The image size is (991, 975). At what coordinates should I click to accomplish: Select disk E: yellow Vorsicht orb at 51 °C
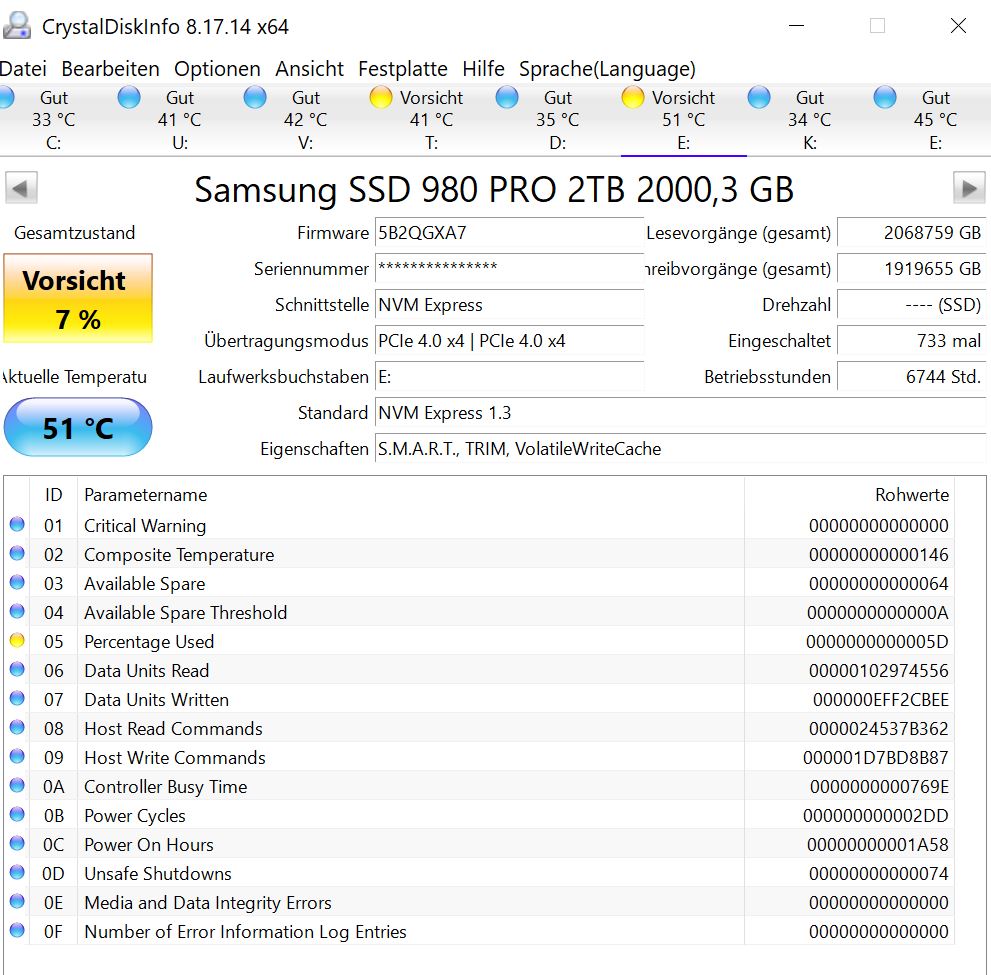633,98
